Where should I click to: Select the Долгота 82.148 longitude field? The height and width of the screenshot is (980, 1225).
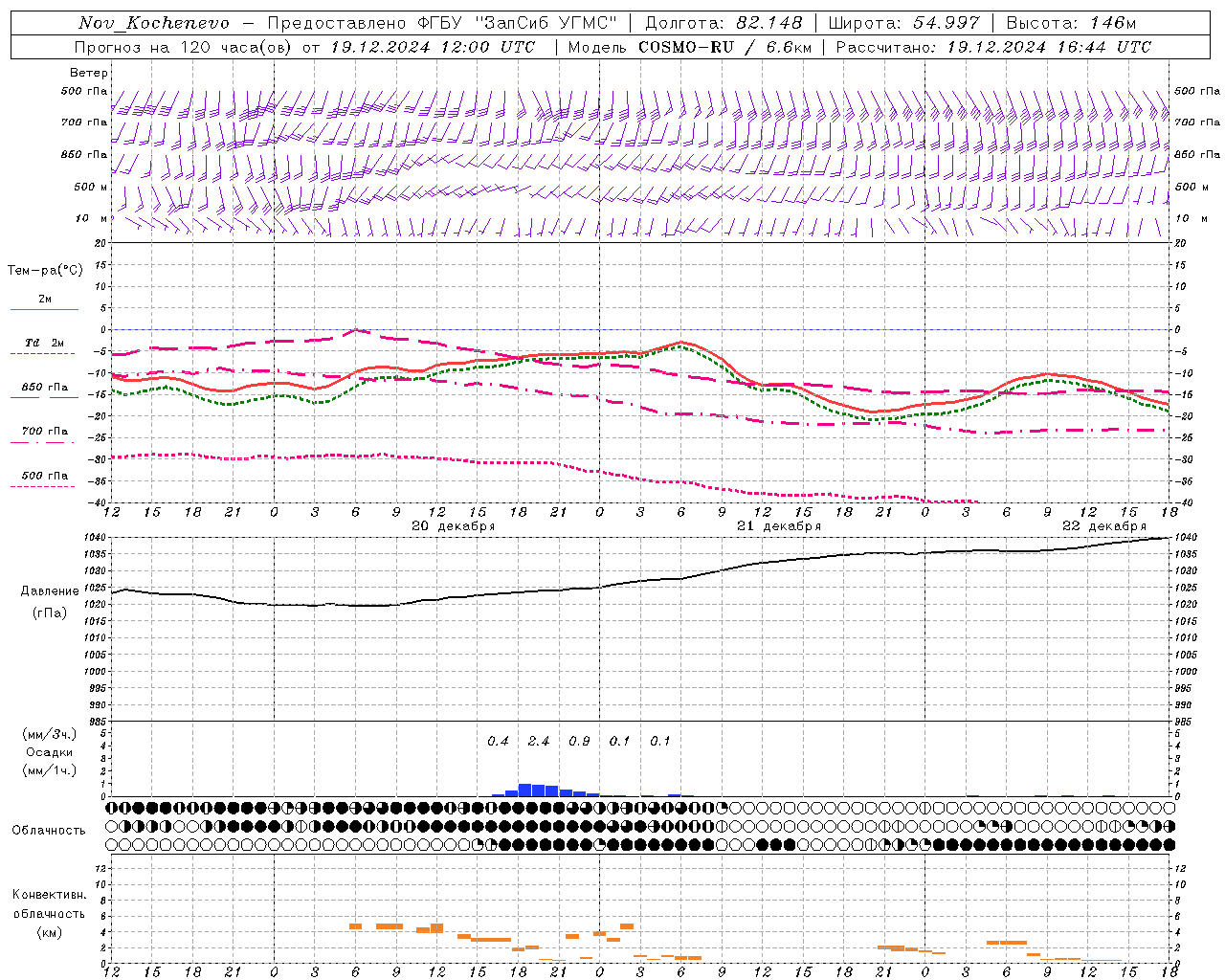(723, 23)
